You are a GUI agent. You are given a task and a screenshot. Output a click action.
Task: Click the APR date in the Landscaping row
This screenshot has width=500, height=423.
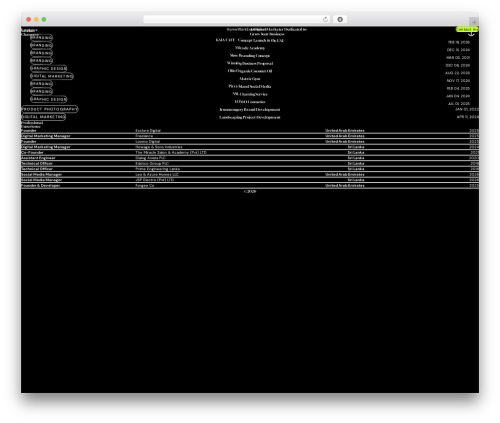[468, 117]
